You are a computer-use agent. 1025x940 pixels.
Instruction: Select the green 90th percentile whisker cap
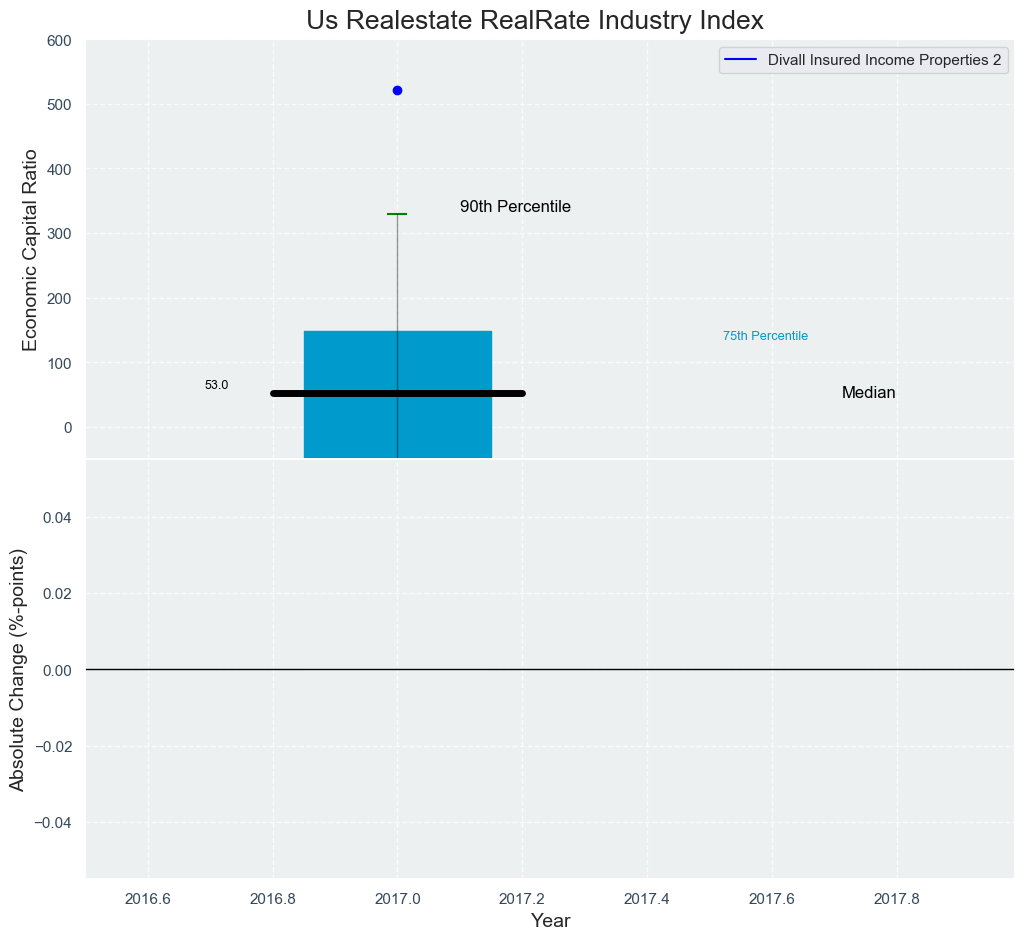coord(397,214)
